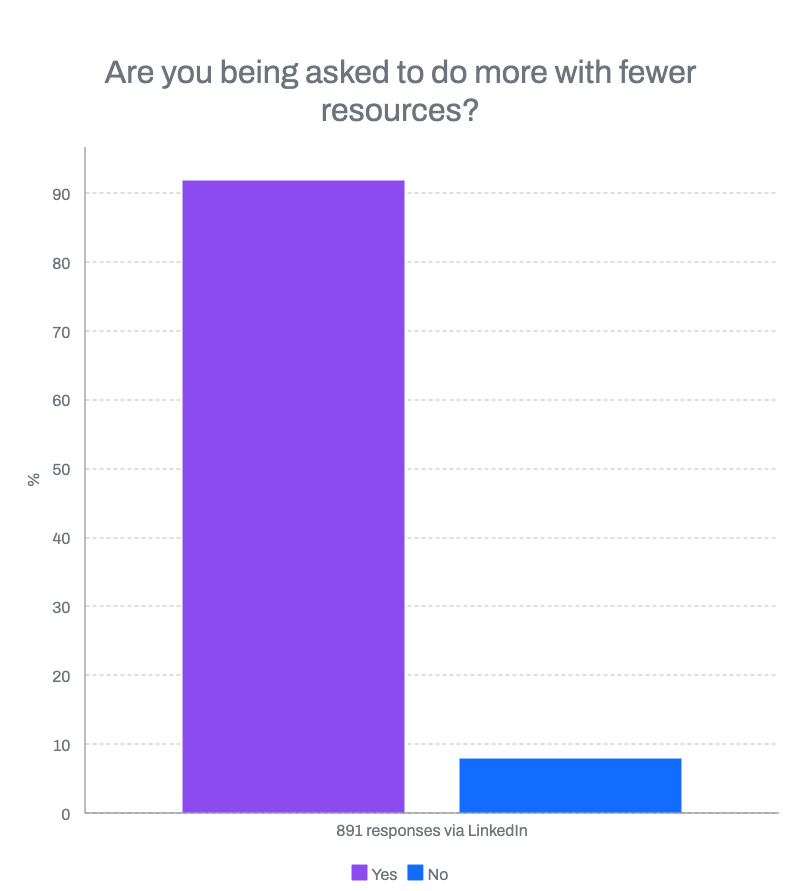Click the 50 y-axis tick label
Screen dimensions: 799x891
(62, 470)
